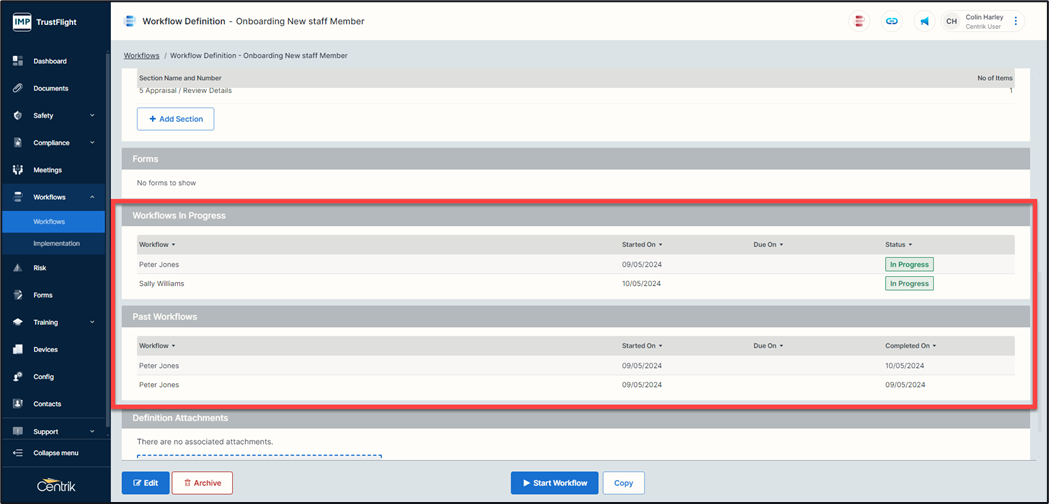Click the Workflows breadcrumb link
The width and height of the screenshot is (1049, 504).
(141, 56)
